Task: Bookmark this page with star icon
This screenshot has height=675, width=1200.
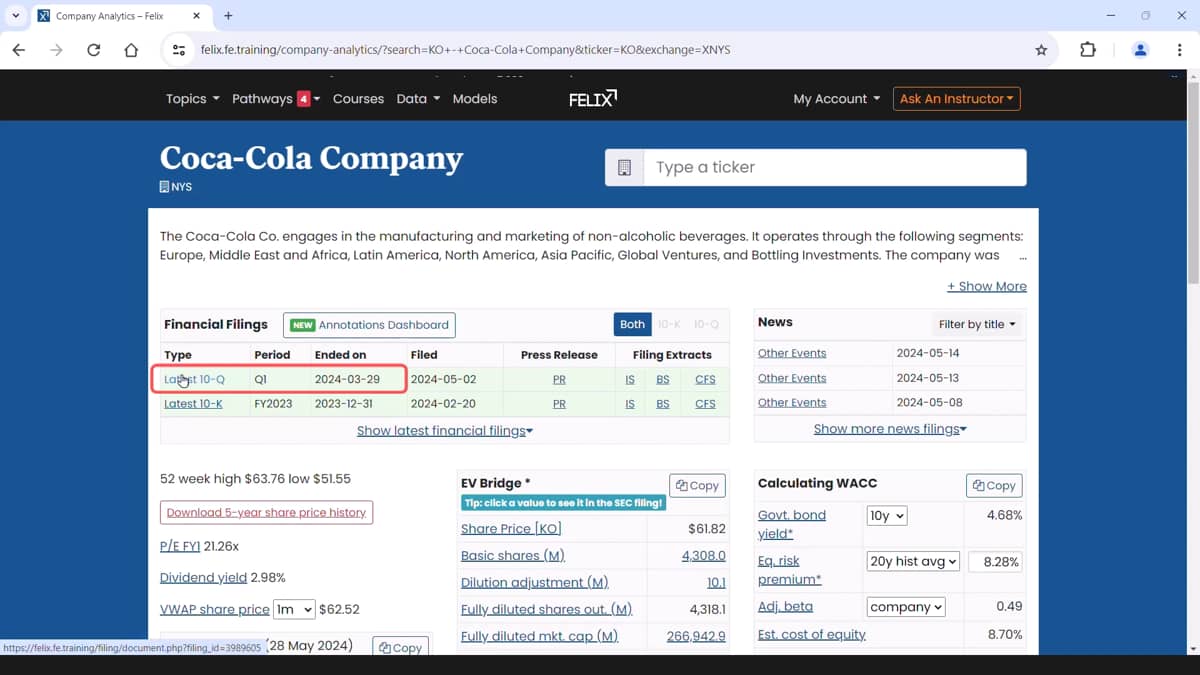Action: pyautogui.click(x=1041, y=50)
